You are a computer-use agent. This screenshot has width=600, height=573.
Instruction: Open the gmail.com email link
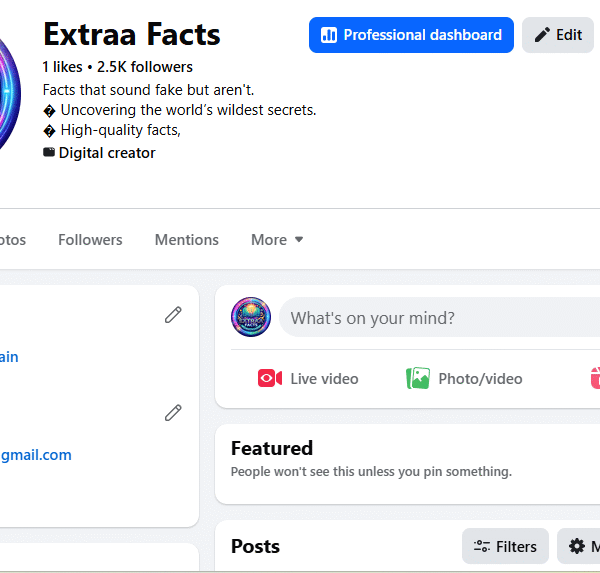[36, 455]
